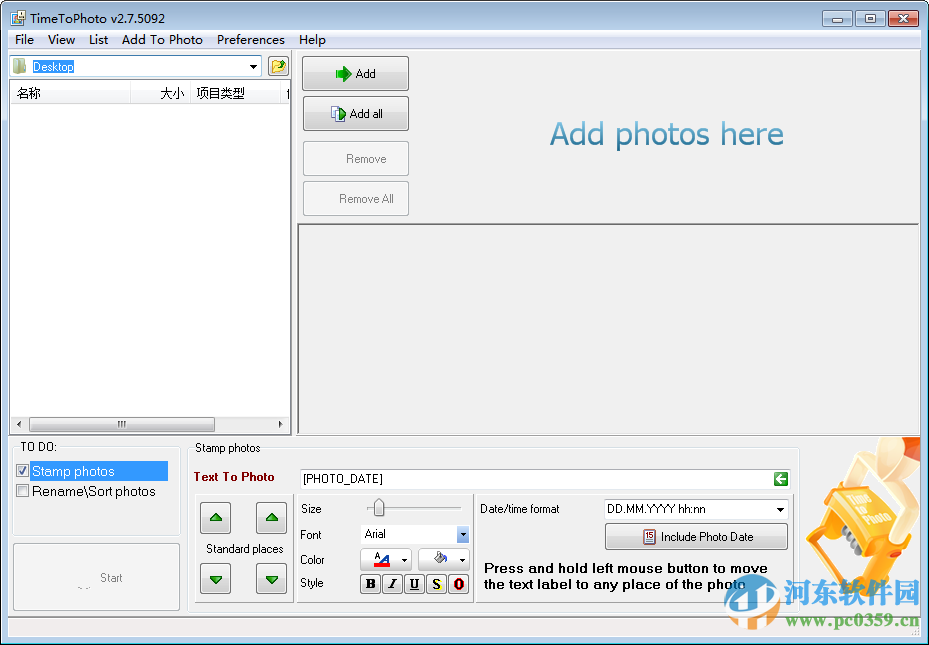Move label to bottom-right standard place
This screenshot has height=645, width=929.
[271, 579]
